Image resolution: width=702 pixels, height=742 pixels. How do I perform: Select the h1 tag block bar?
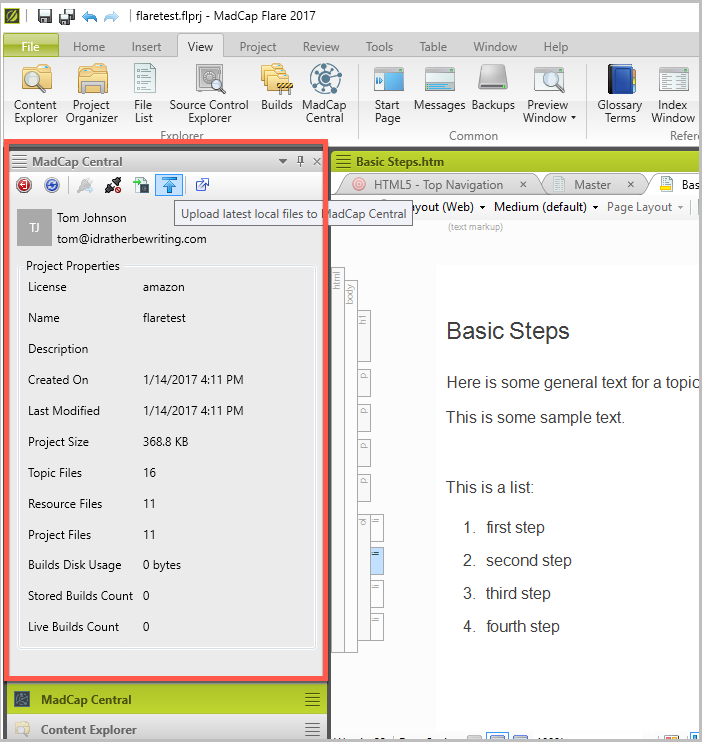[364, 336]
